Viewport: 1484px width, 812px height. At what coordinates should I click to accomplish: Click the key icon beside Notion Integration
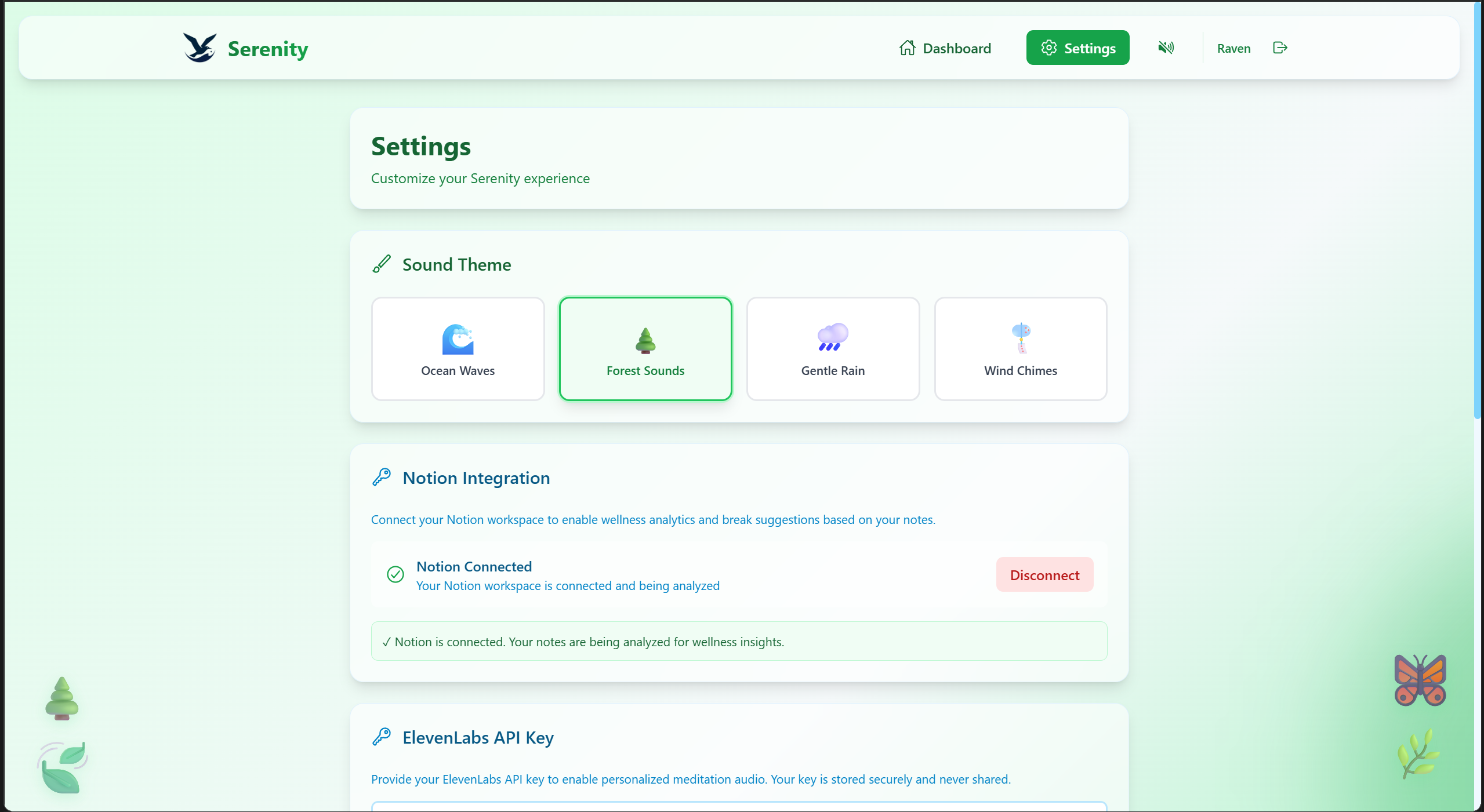tap(382, 478)
